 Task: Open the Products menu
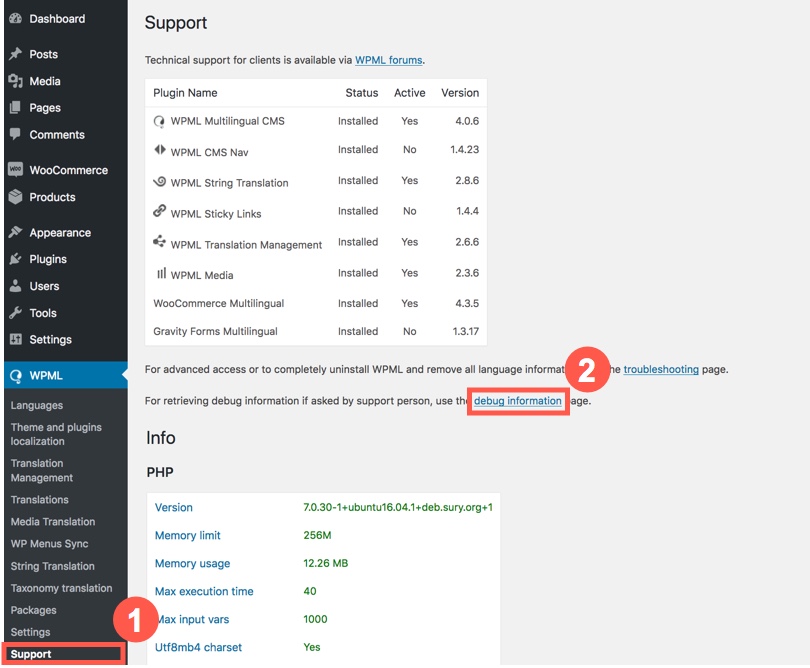coord(52,197)
